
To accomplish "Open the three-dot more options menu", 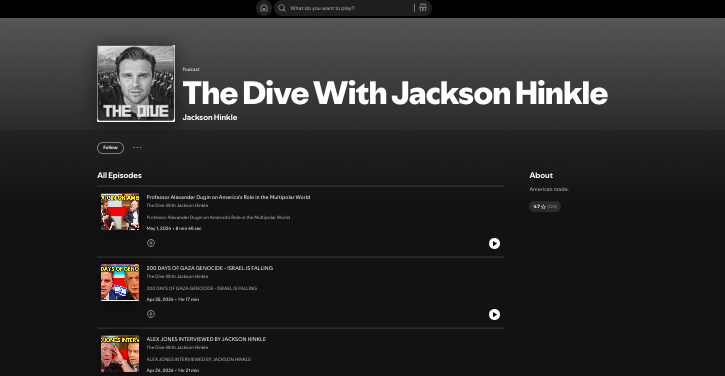I will [x=137, y=148].
